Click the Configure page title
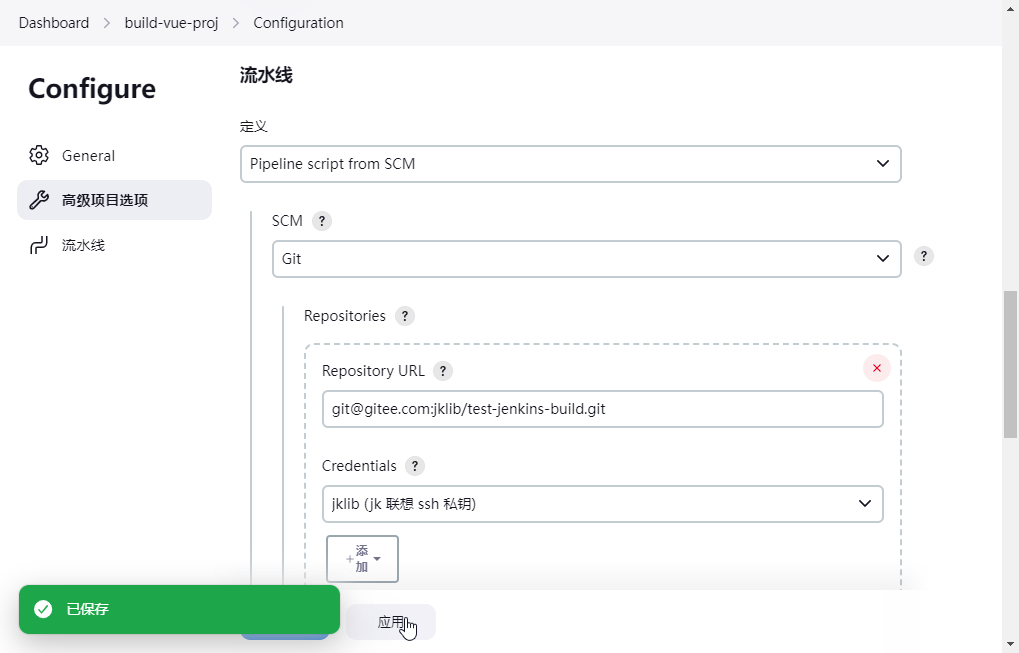1019x653 pixels. point(92,88)
